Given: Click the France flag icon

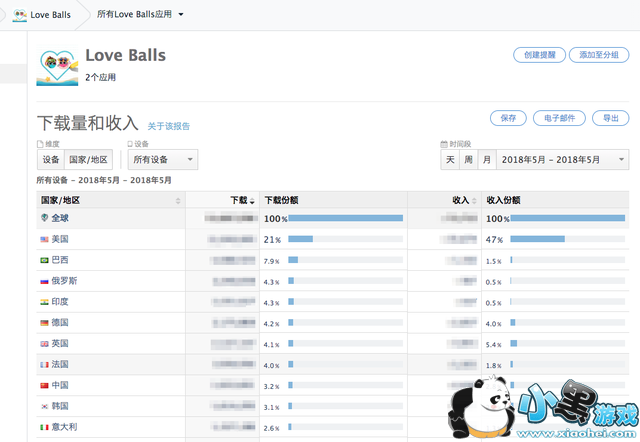Looking at the screenshot, I should [44, 364].
